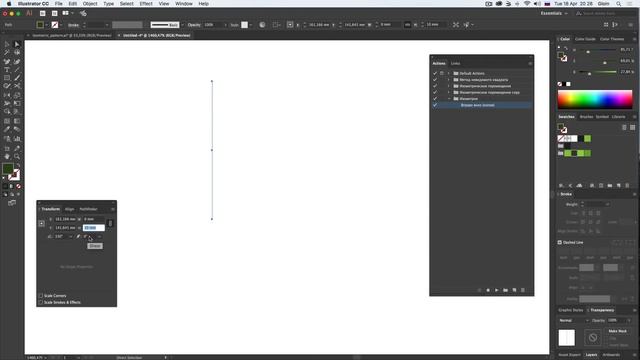Select the Eyedropper tool
Image resolution: width=640 pixels, height=360 pixels.
point(7,129)
